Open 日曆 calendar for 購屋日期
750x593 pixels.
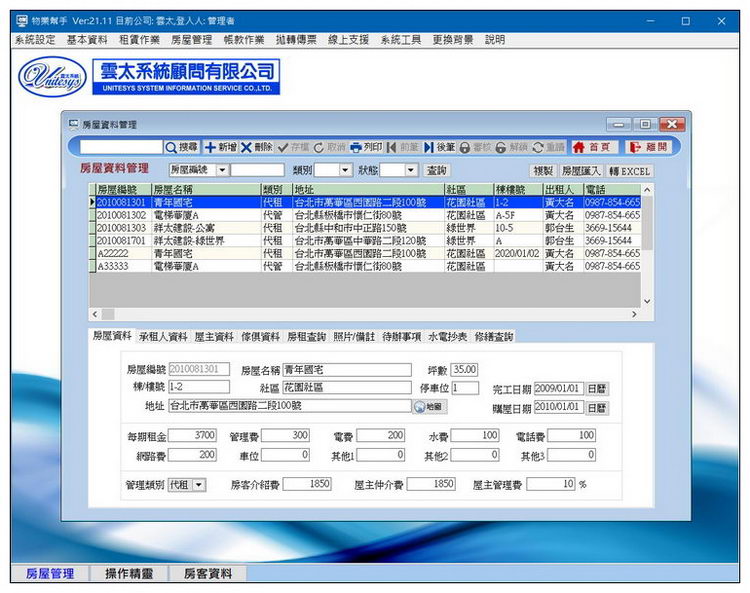point(597,408)
